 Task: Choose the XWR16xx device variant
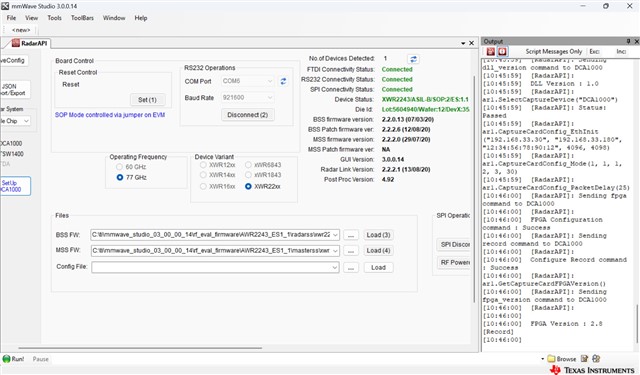pos(218,186)
